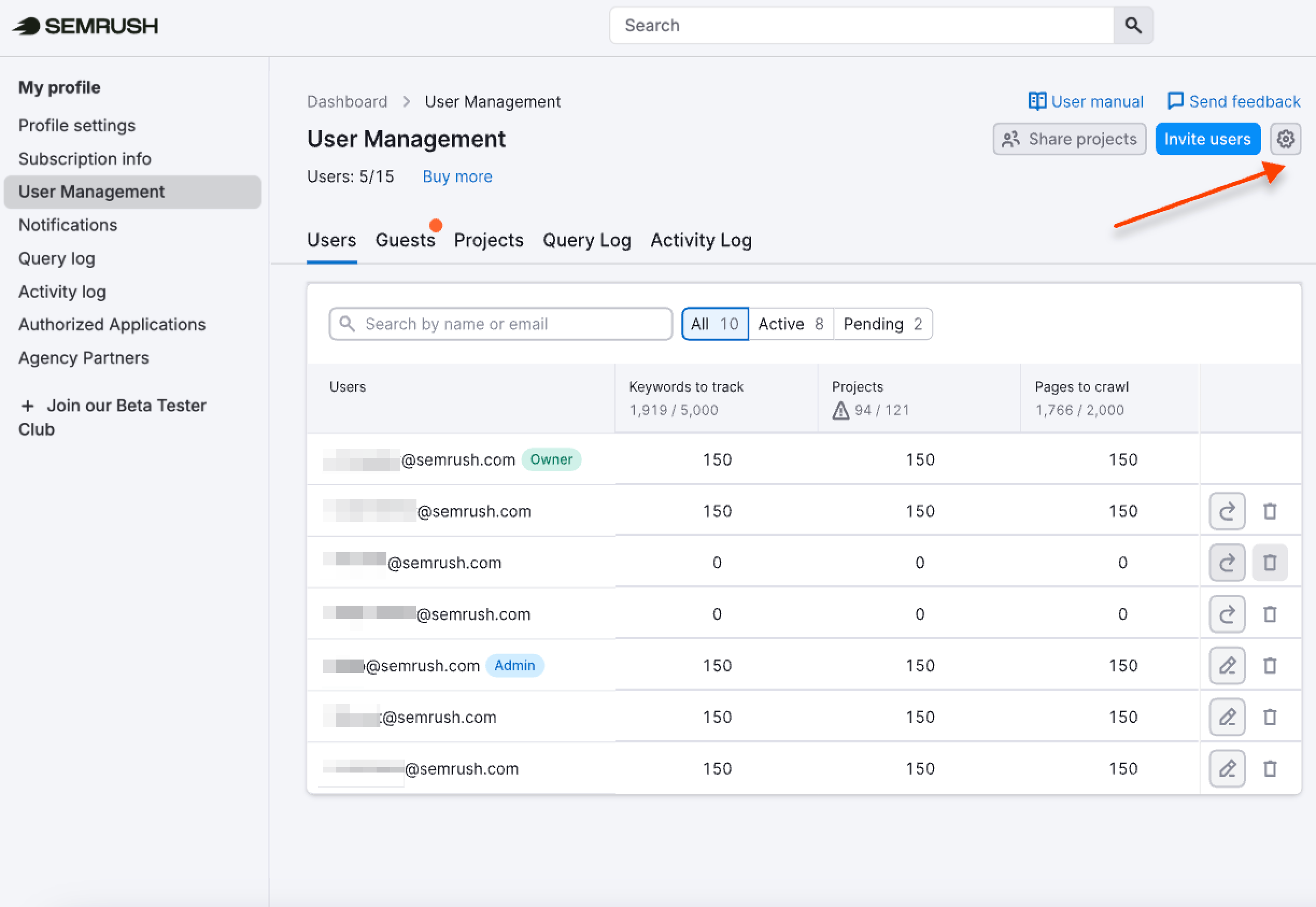Viewport: 1316px width, 907px height.
Task: Open the Query Log tab
Action: 586,240
